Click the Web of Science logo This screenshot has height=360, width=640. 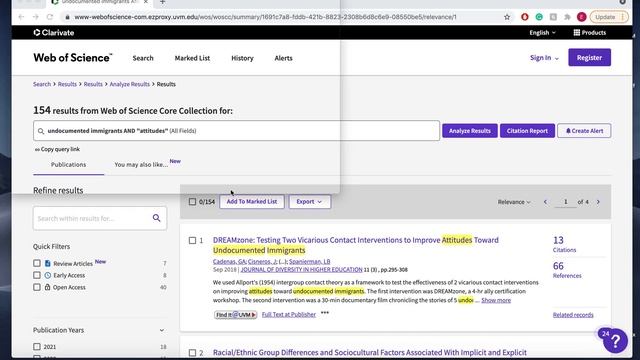[73, 58]
